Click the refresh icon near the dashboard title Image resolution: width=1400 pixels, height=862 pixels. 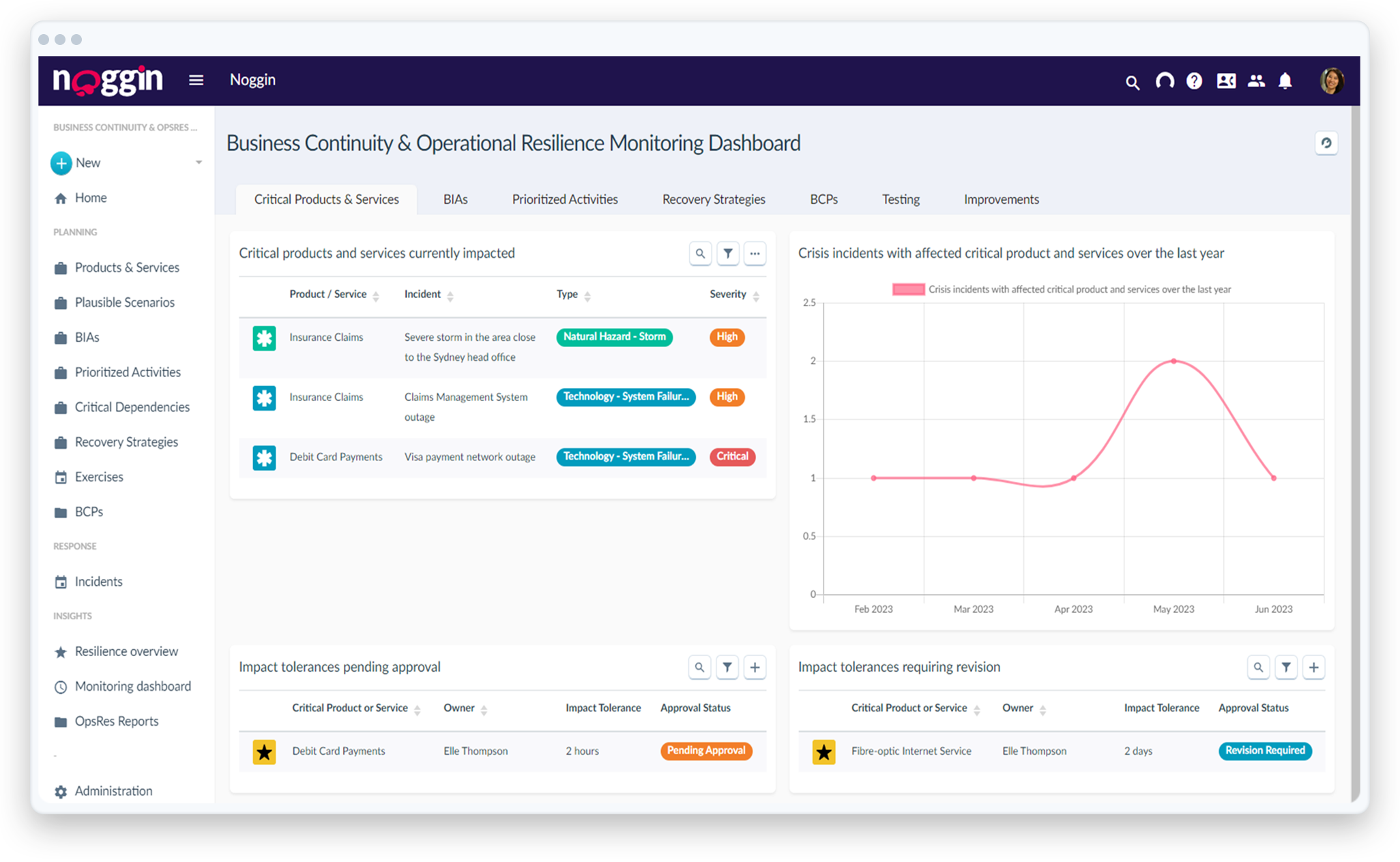click(x=1326, y=143)
